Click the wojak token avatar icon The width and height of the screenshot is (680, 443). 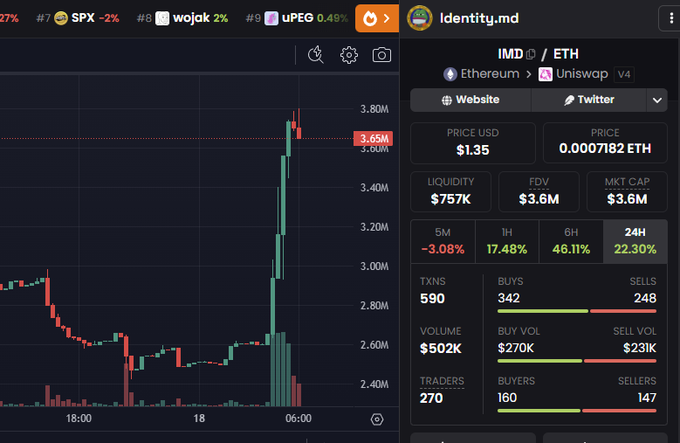162,18
